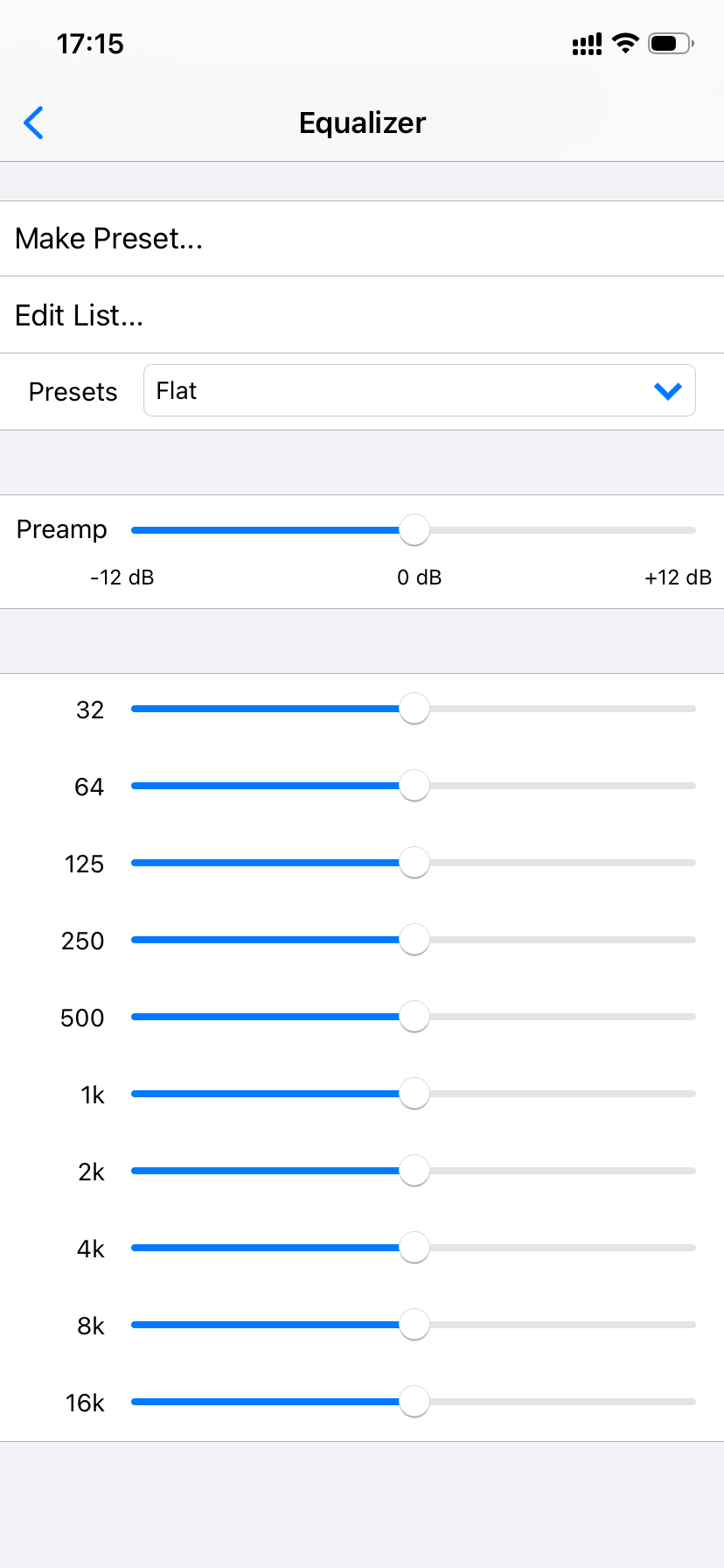The image size is (724, 1568).
Task: Click the Preamp slider knob
Action: point(414,530)
